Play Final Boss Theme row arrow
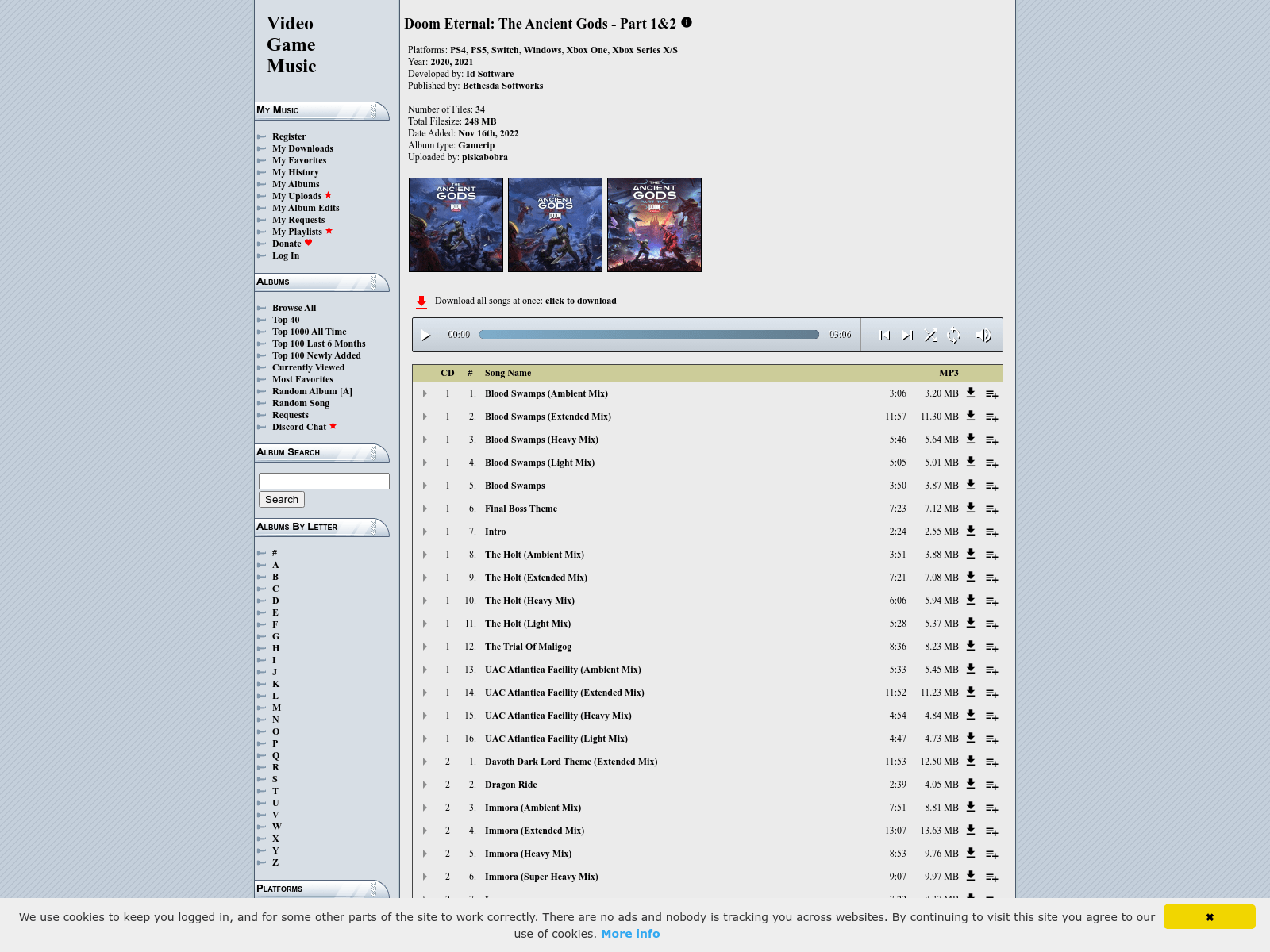1270x952 pixels. pyautogui.click(x=425, y=509)
